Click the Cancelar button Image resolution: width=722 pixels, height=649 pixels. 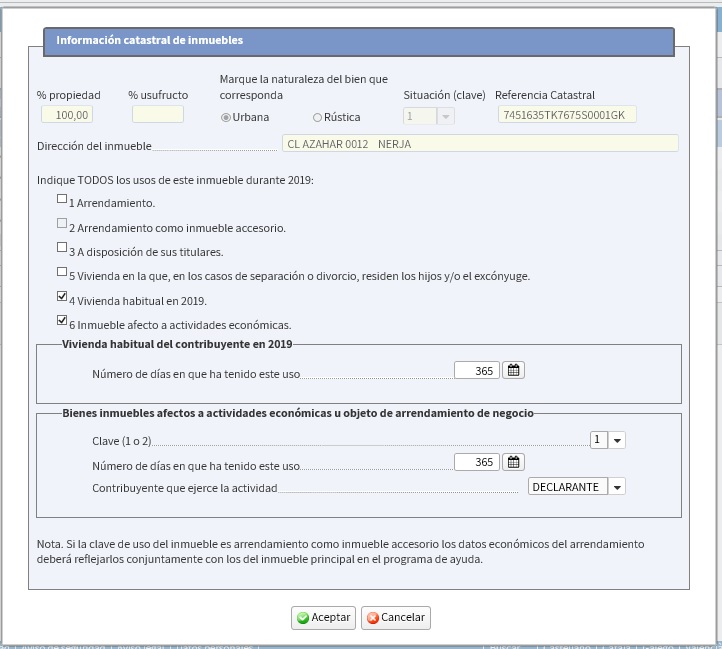396,618
